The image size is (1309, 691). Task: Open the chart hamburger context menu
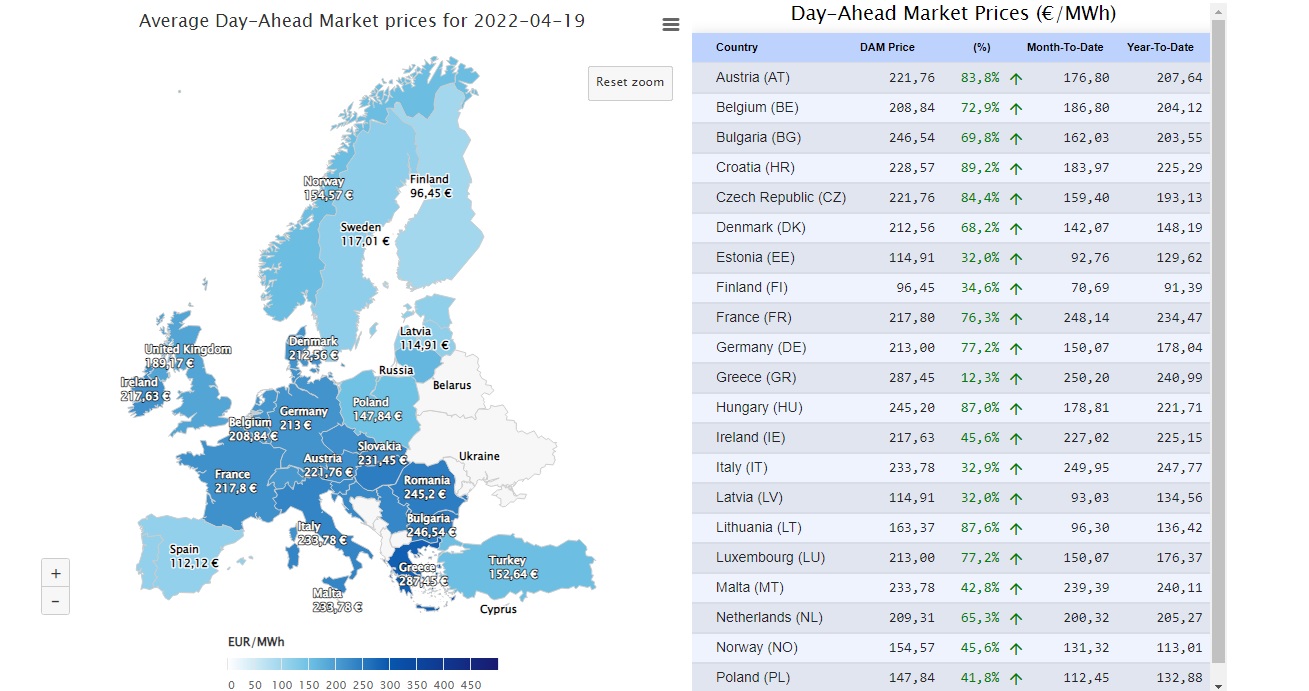[x=671, y=25]
